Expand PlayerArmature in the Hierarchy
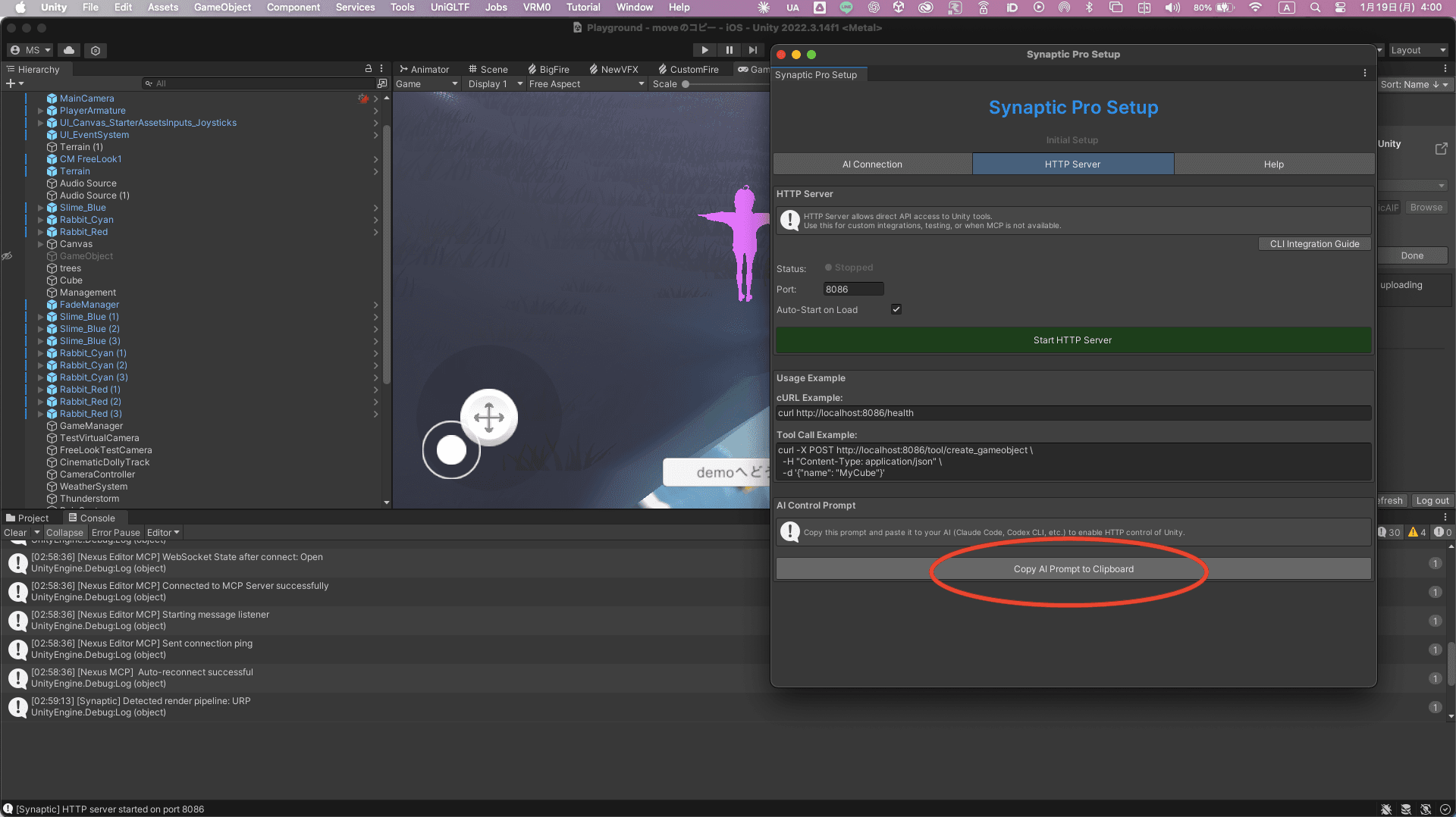The width and height of the screenshot is (1456, 817). [40, 111]
